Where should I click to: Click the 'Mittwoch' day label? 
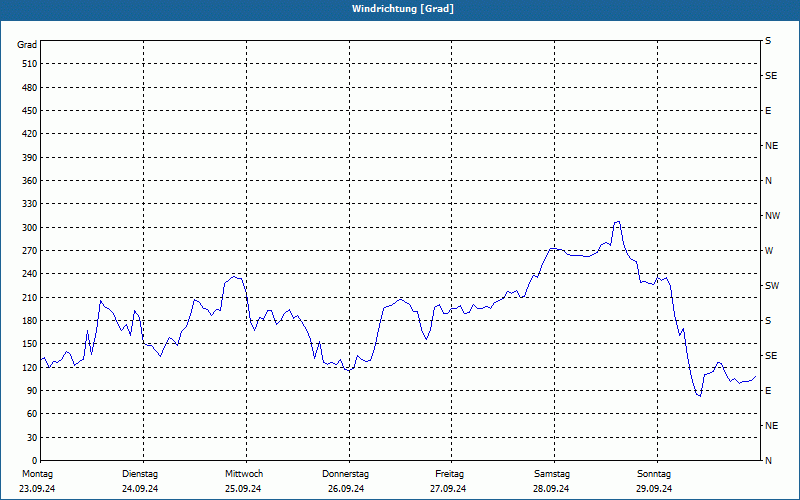pos(244,474)
